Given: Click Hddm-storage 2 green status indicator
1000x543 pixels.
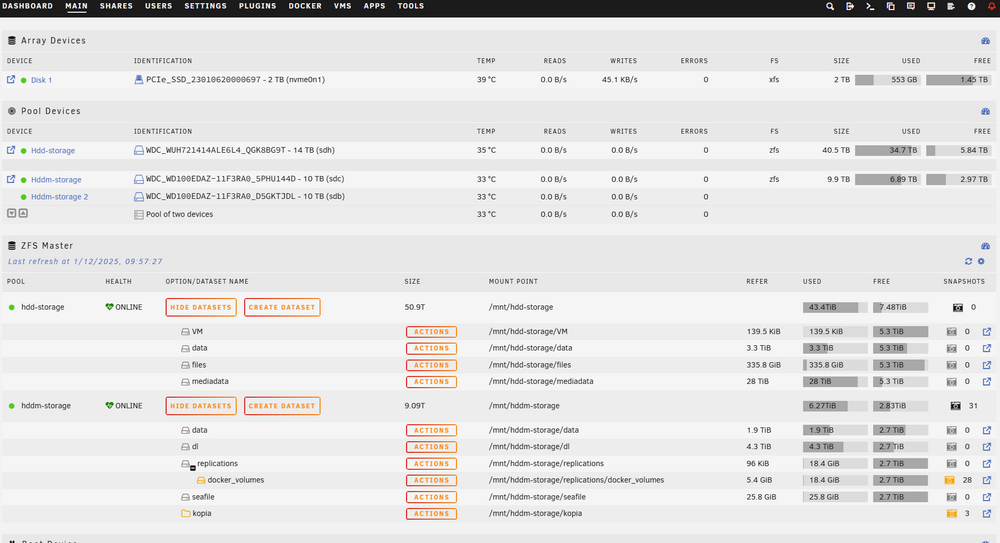Looking at the screenshot, I should pos(24,197).
